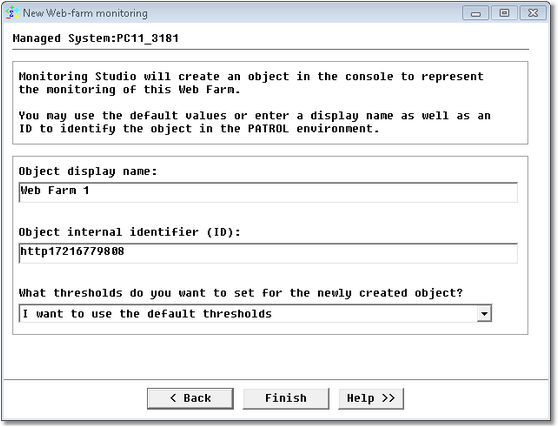Open the Help >> panel
The width and height of the screenshot is (558, 428).
(x=371, y=398)
